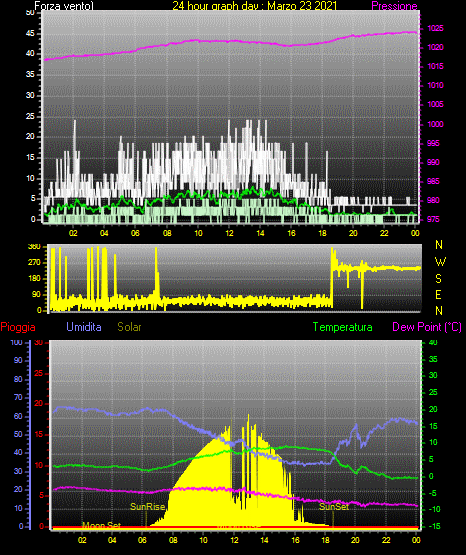Click the Dew Point (°C) legend label
Screen dimensions: 466x555
[427, 327]
